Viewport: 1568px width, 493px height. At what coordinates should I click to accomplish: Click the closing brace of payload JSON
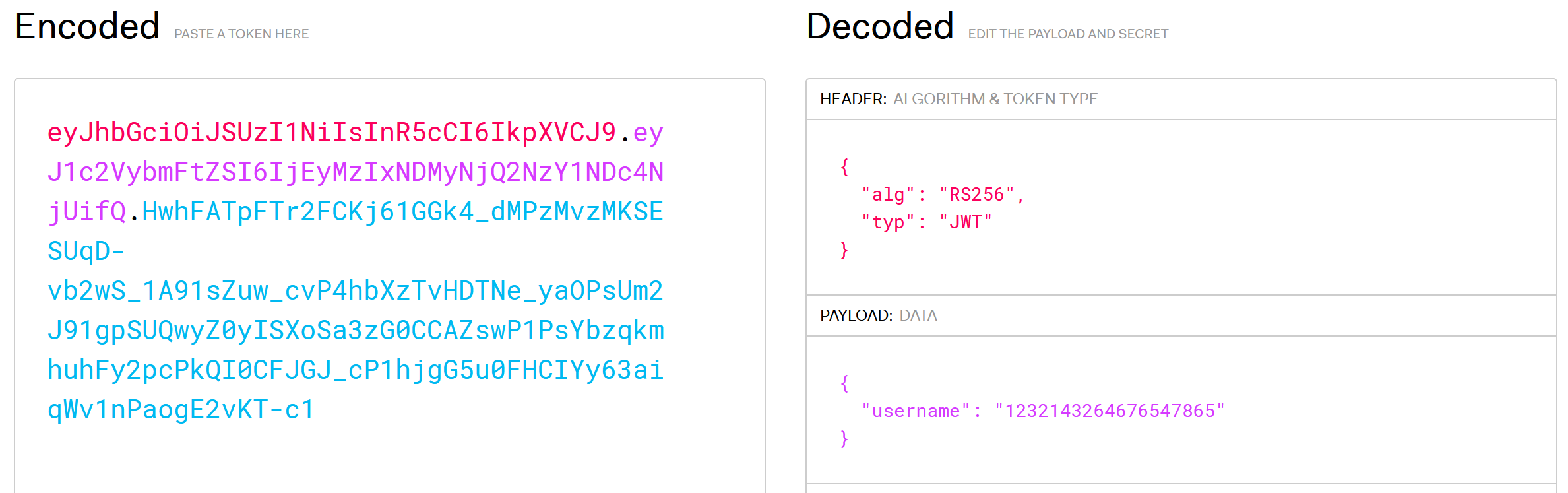(844, 439)
